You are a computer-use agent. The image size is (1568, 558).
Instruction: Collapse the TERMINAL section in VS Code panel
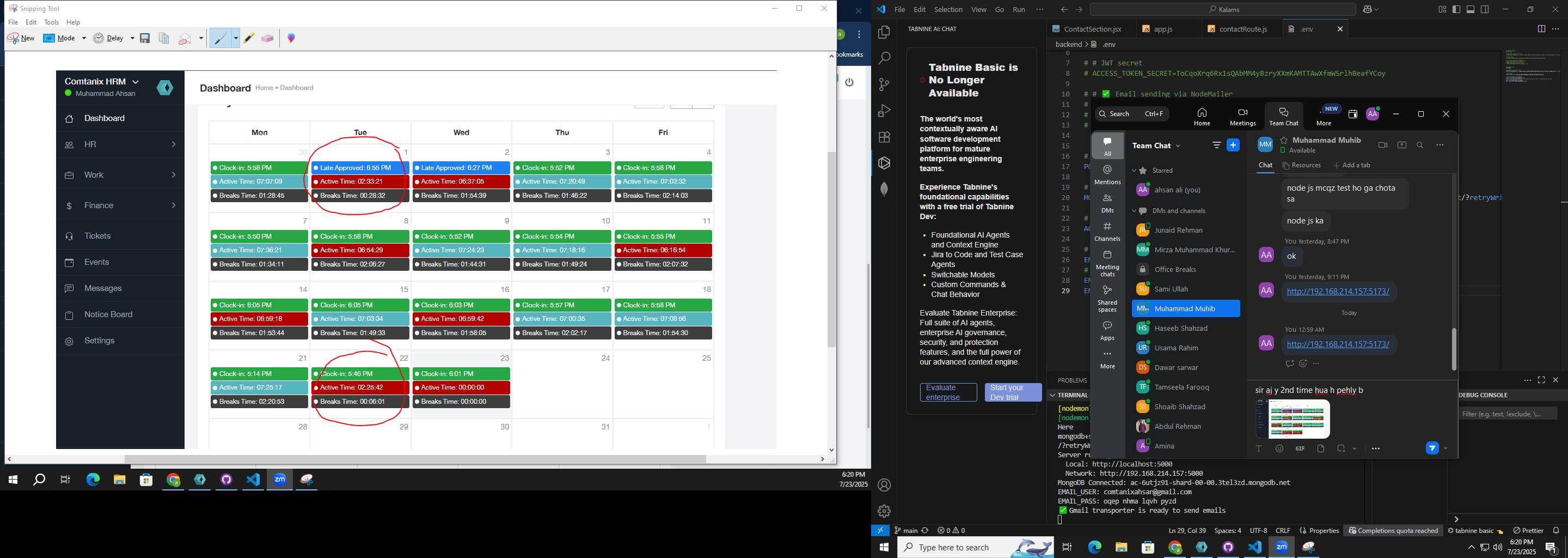(1052, 395)
